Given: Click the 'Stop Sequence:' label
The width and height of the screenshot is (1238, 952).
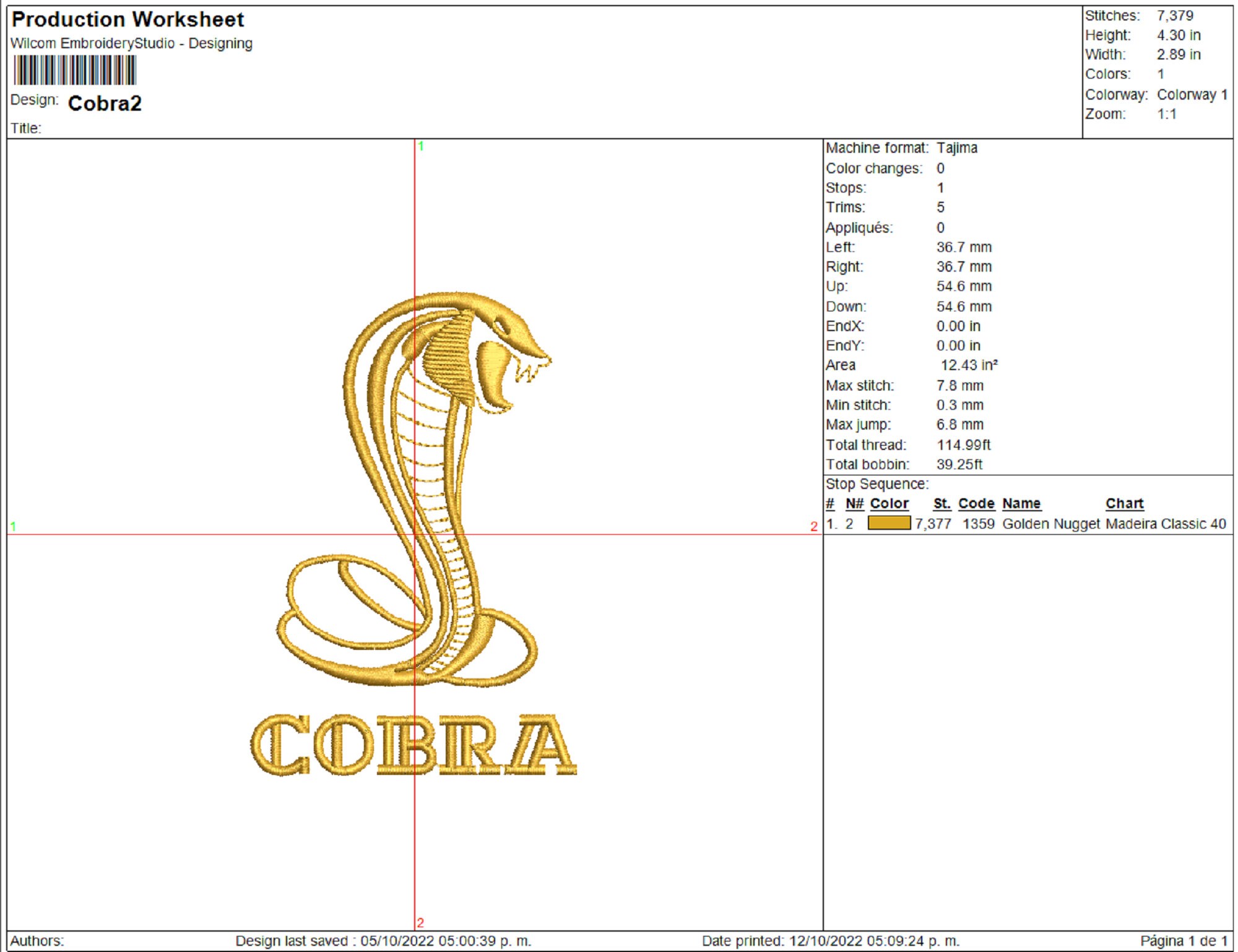Looking at the screenshot, I should (x=877, y=484).
